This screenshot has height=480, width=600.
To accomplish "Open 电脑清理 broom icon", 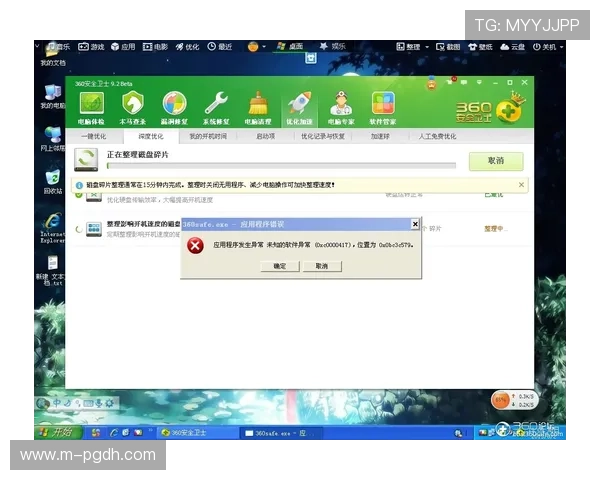I will [258, 108].
